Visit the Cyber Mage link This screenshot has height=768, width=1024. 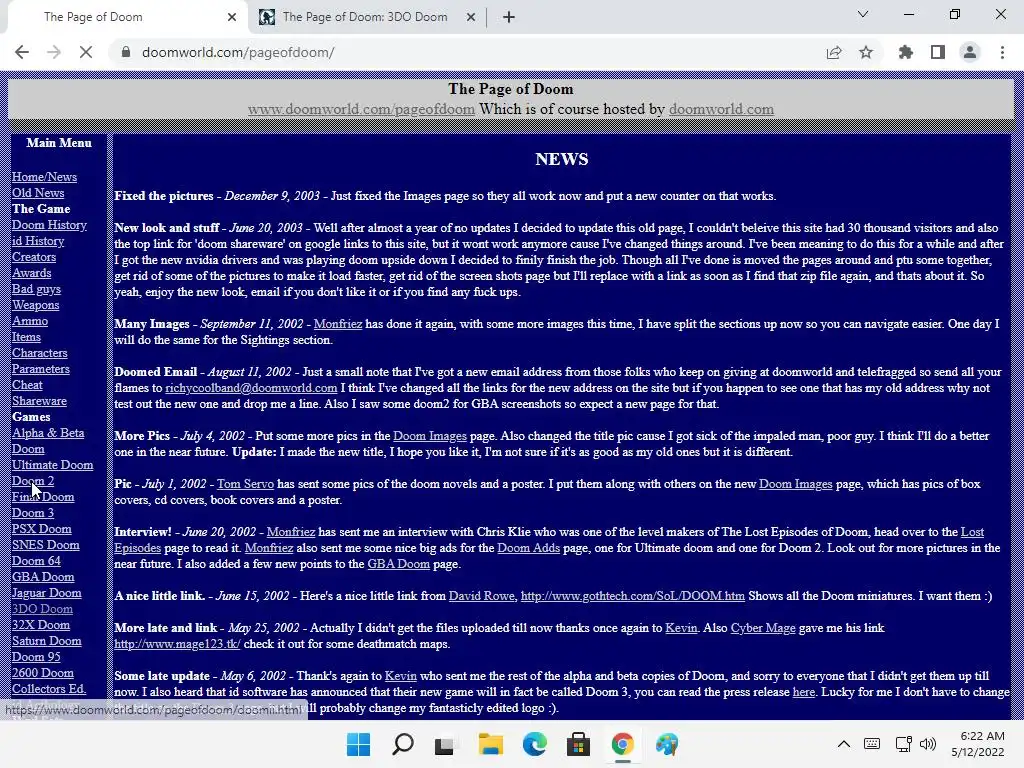tap(763, 628)
